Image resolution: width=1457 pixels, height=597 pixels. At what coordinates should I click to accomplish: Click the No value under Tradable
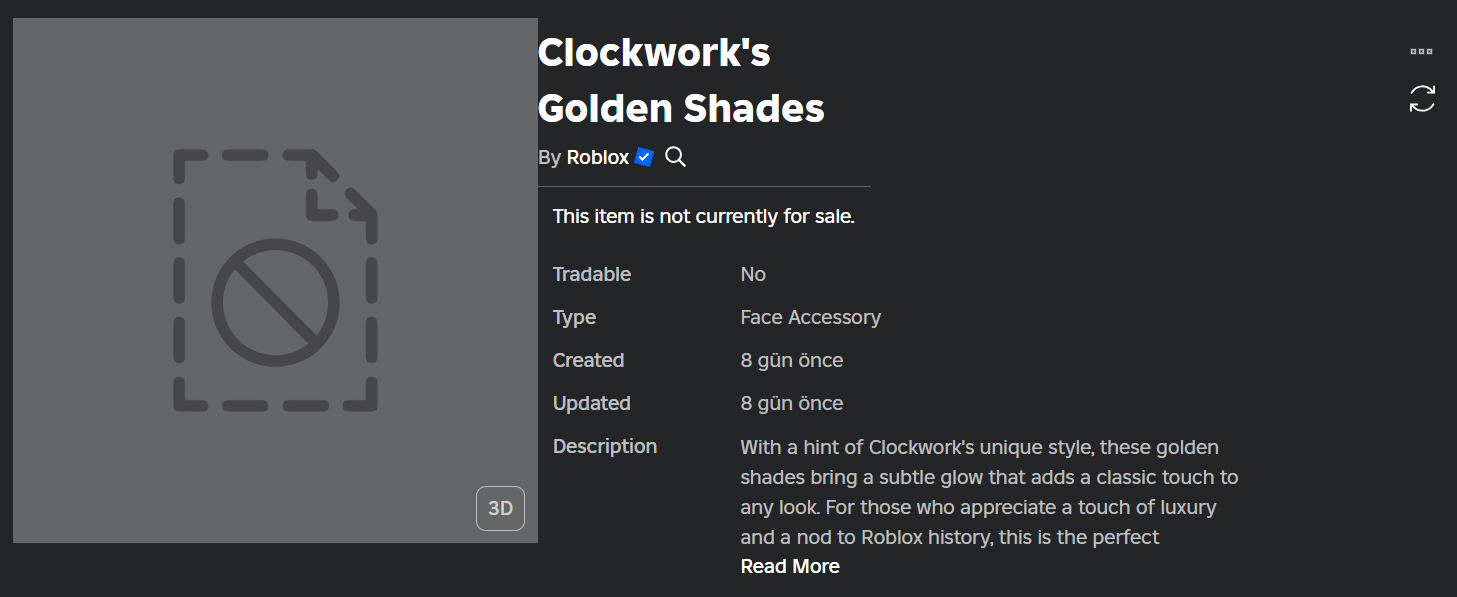[753, 274]
